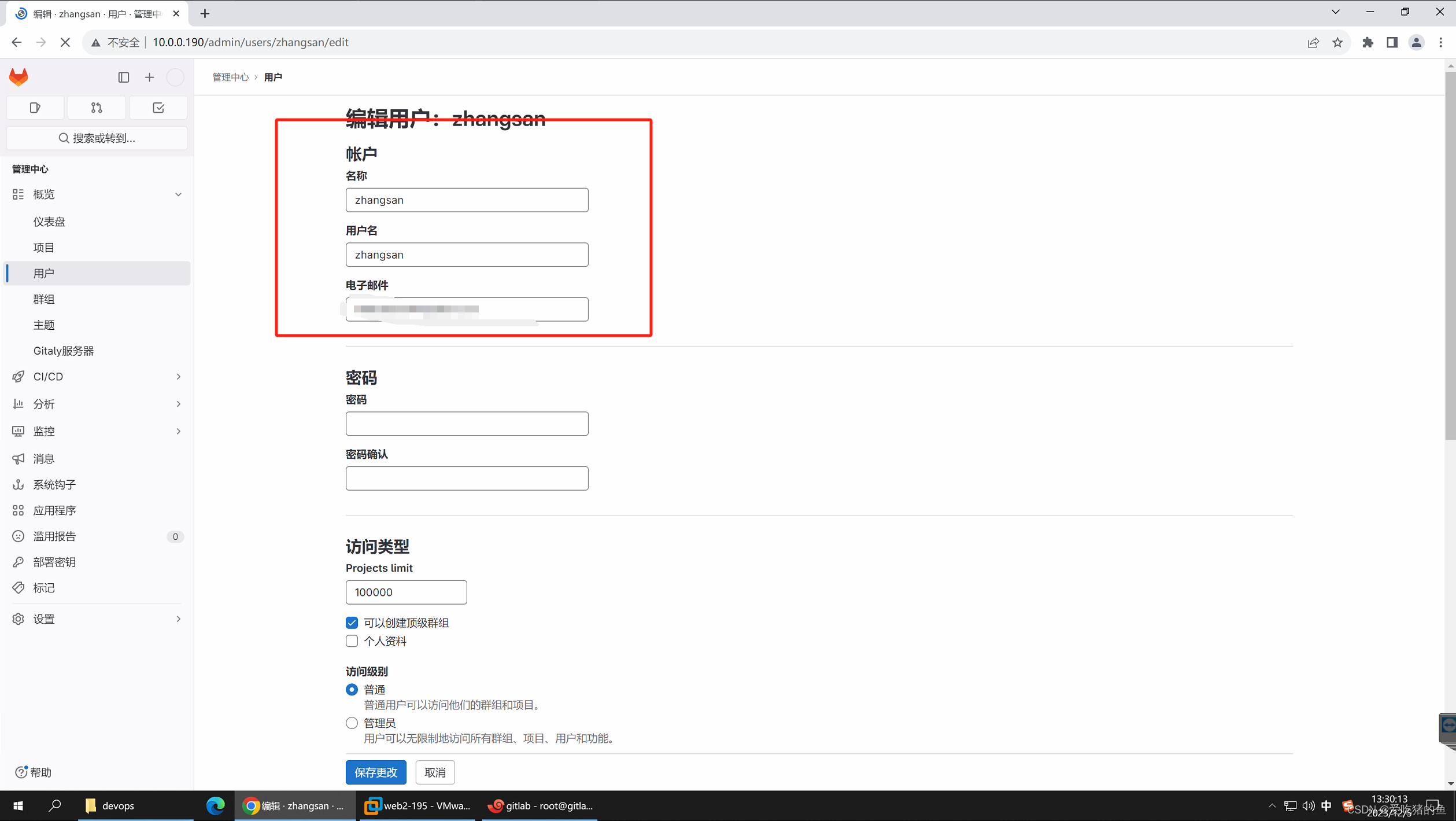The height and width of the screenshot is (821, 1456).
Task: Open 仪表盘 in sidebar
Action: pyautogui.click(x=97, y=222)
